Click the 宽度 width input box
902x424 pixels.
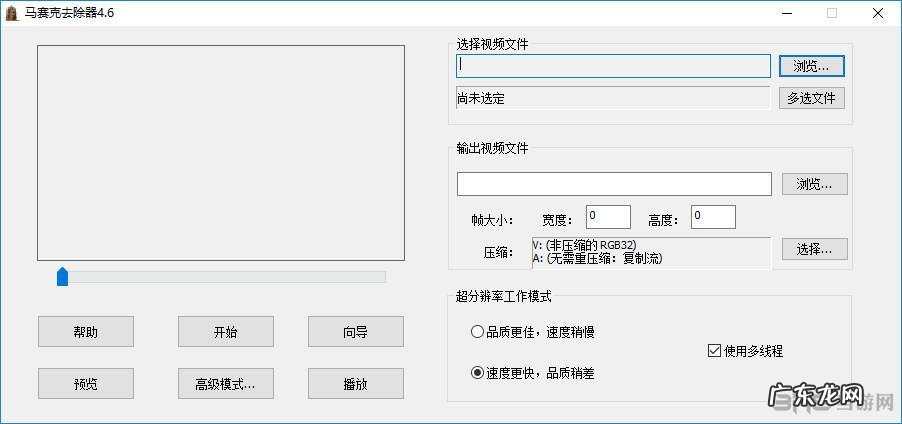tap(608, 216)
